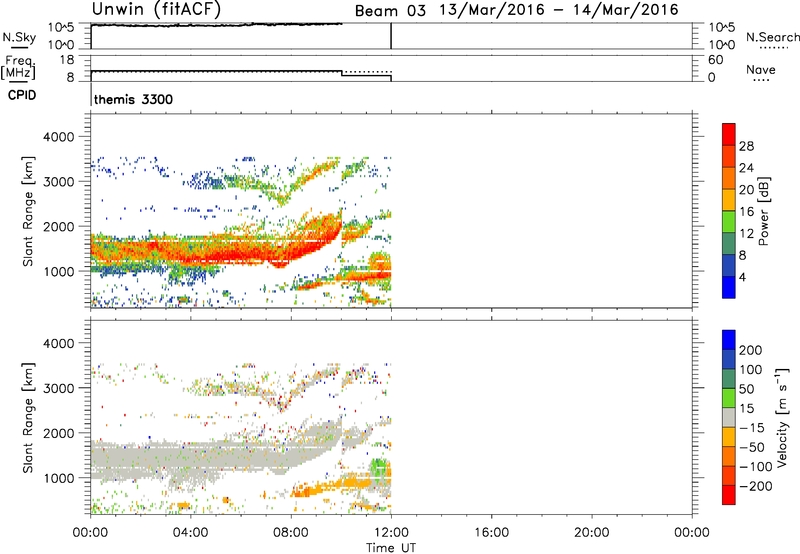Click the 4000 tick on the power panel
This screenshot has width=800, height=554.
(59, 137)
